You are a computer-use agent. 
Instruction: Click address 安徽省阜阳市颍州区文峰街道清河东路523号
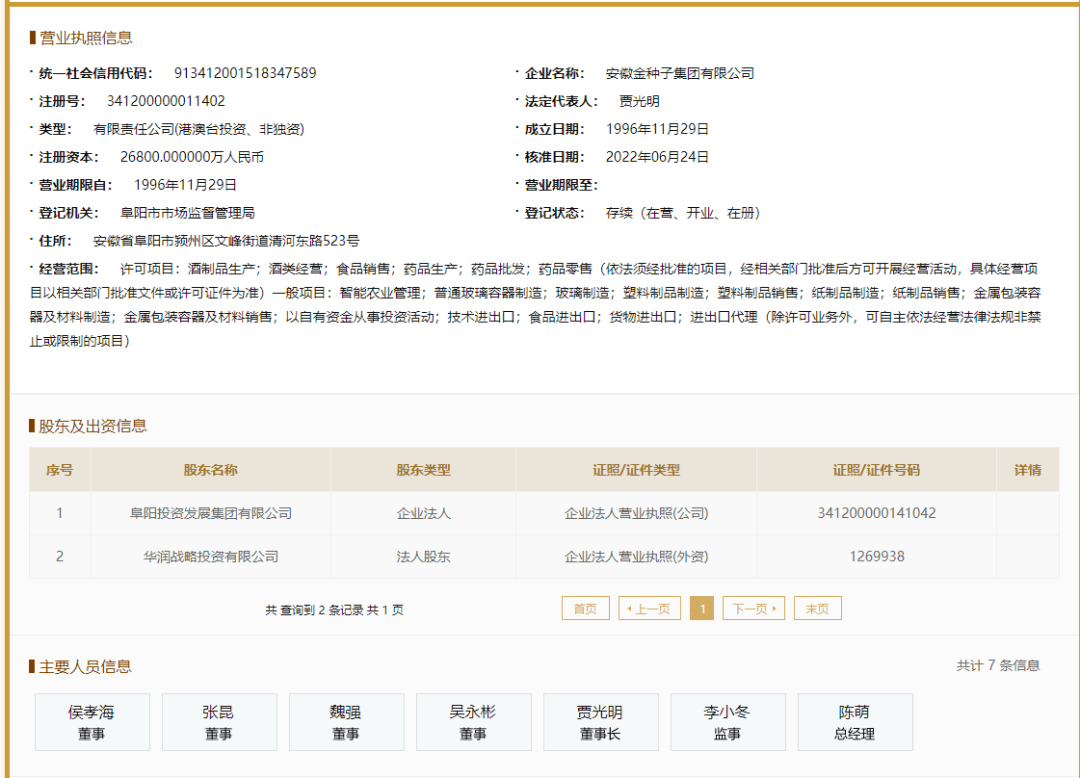tap(226, 241)
